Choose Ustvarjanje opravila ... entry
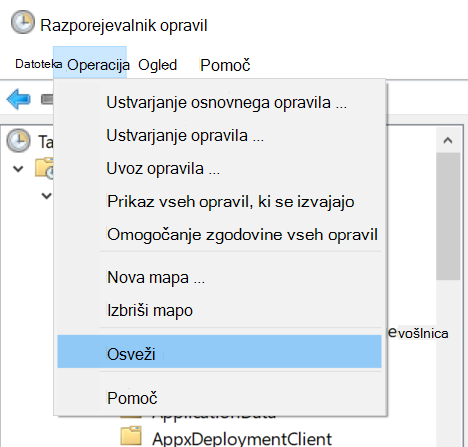 point(219,135)
